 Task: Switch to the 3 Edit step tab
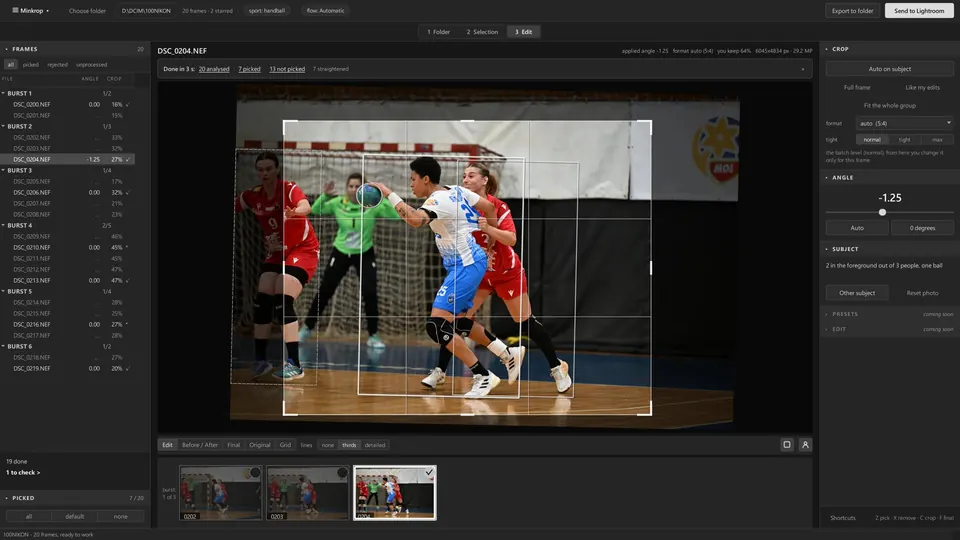[x=523, y=32]
